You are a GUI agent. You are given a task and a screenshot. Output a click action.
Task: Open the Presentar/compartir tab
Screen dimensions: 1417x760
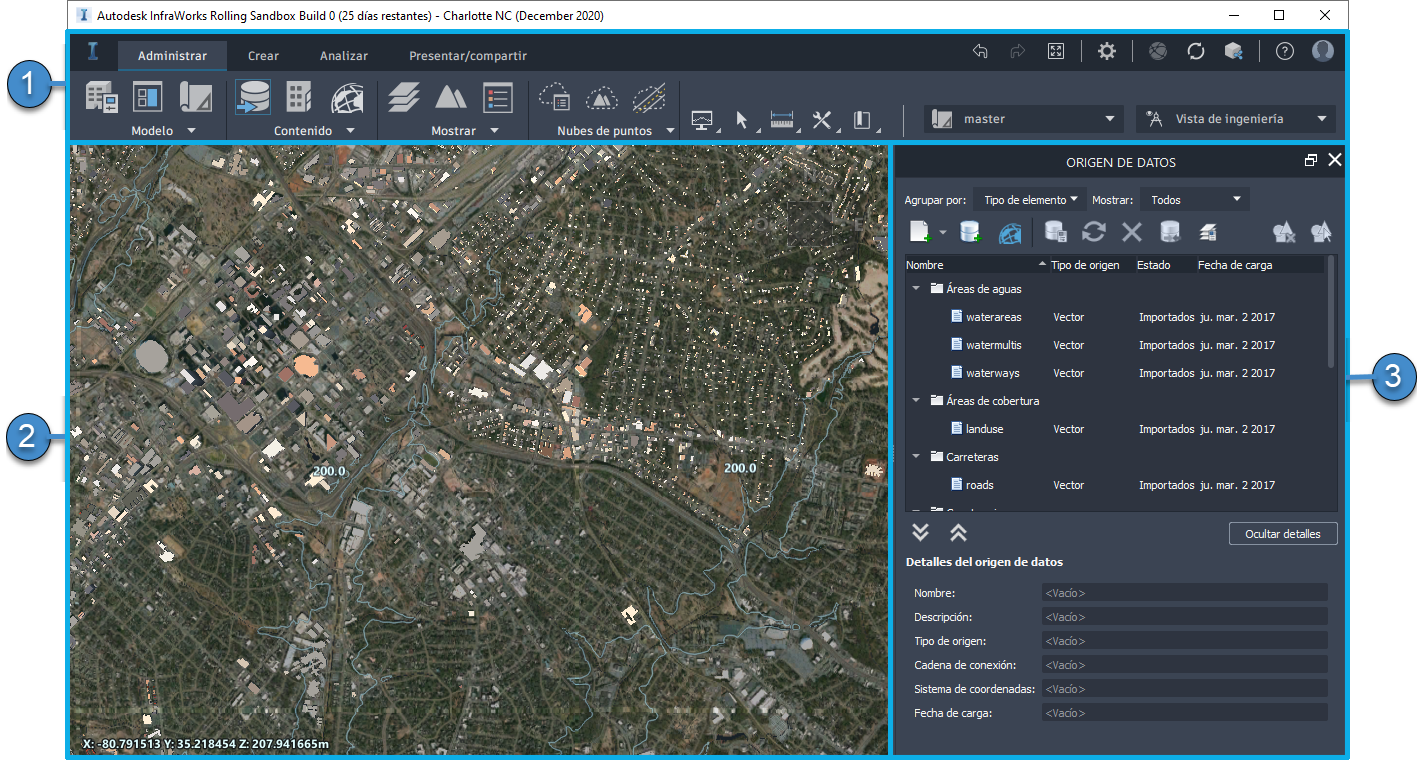[468, 56]
